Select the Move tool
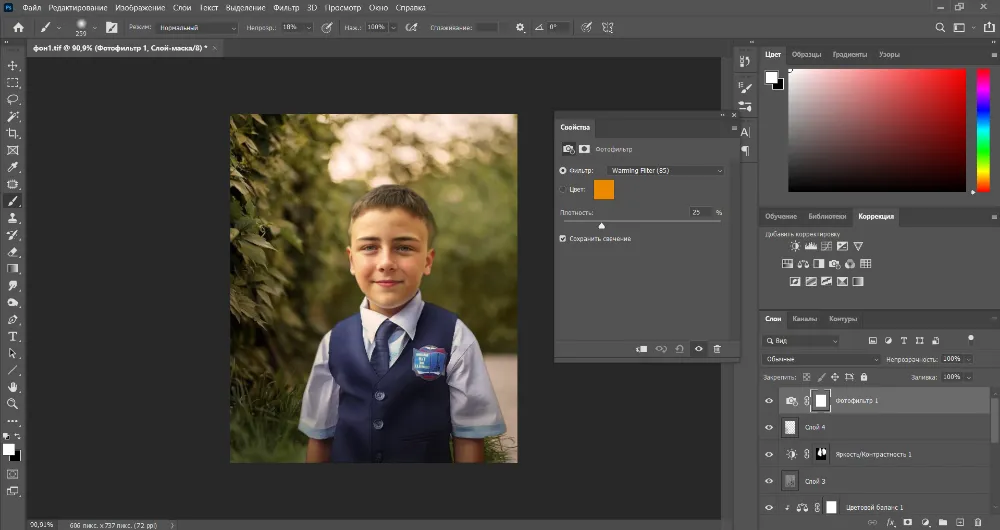This screenshot has height=530, width=1000. coord(13,65)
